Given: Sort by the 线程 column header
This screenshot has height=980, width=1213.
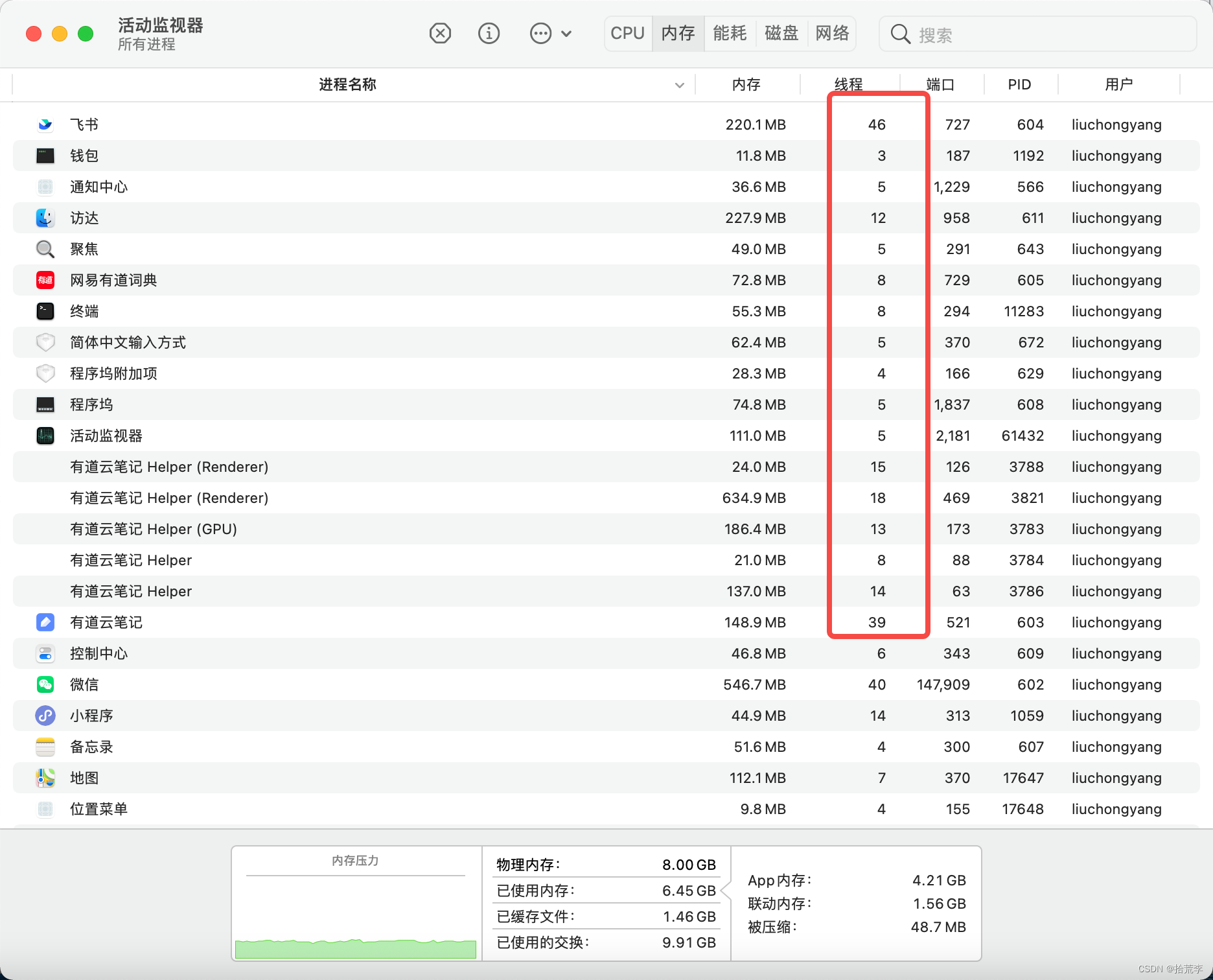Looking at the screenshot, I should 849,84.
